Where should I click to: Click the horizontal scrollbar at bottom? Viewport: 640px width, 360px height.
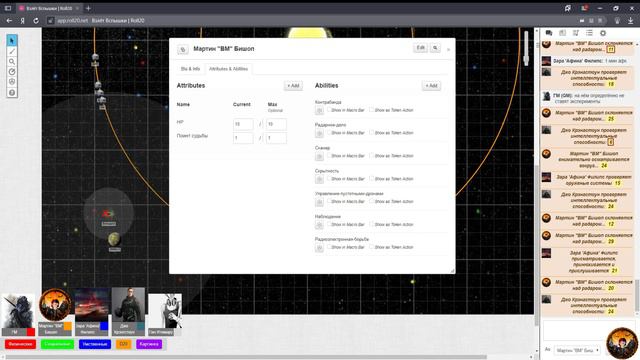245,357
